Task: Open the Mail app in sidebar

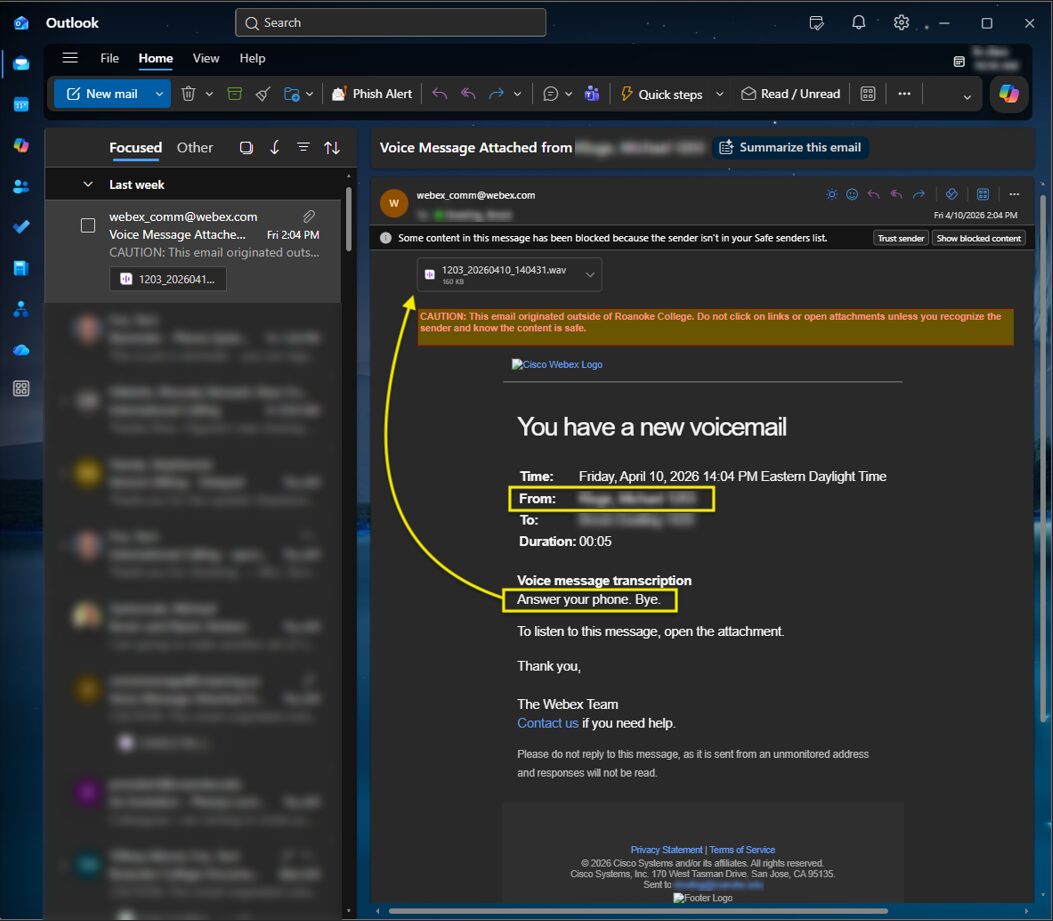Action: pyautogui.click(x=21, y=64)
